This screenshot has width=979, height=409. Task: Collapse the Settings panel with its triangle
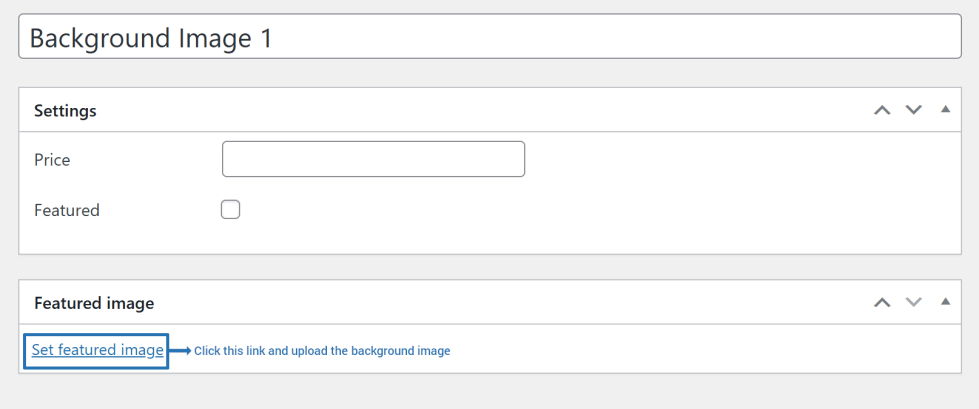coord(945,109)
